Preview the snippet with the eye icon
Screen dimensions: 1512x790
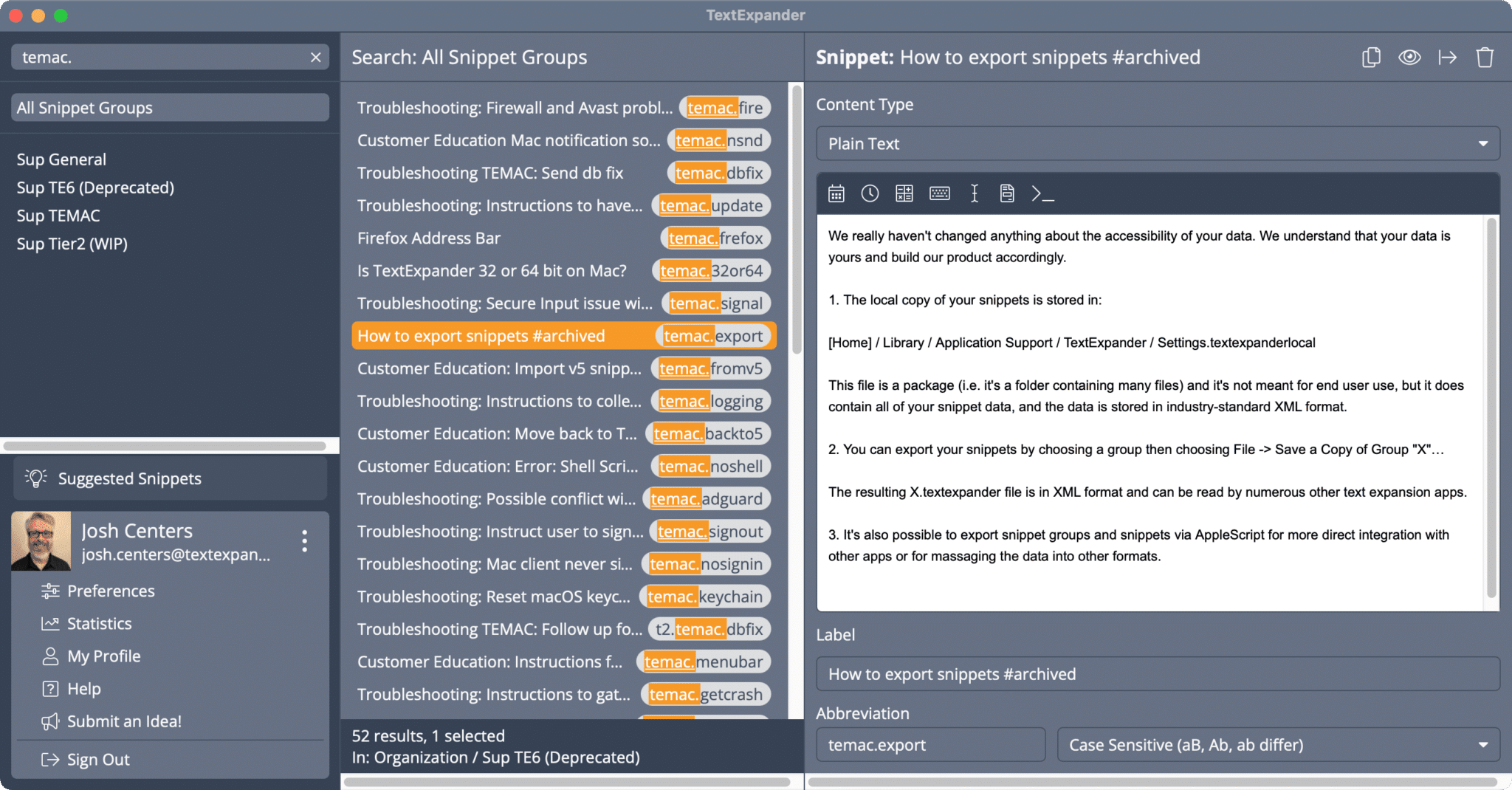point(1409,57)
